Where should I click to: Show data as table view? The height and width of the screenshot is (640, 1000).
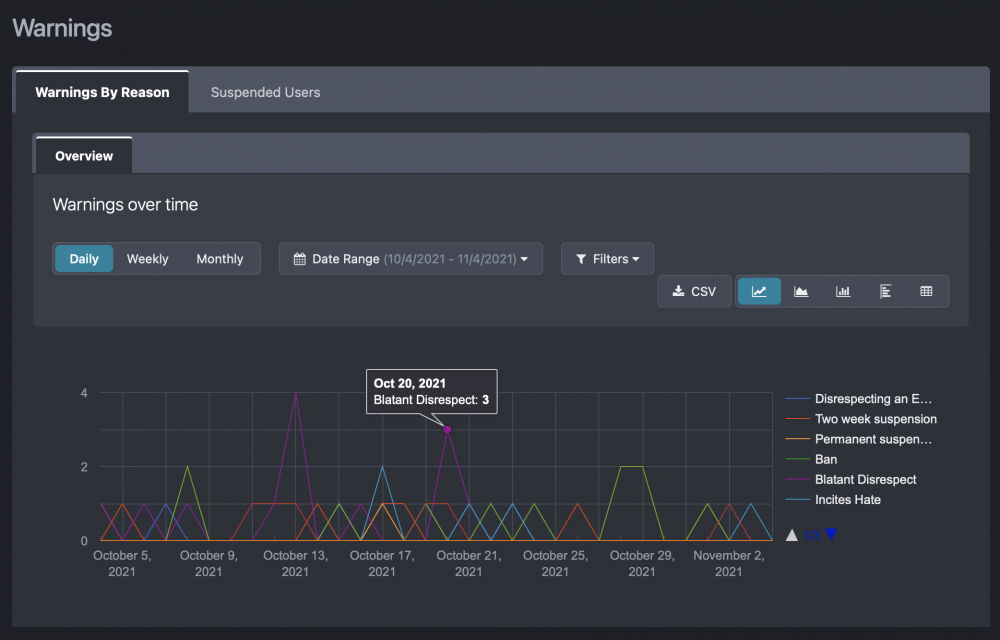pos(926,291)
